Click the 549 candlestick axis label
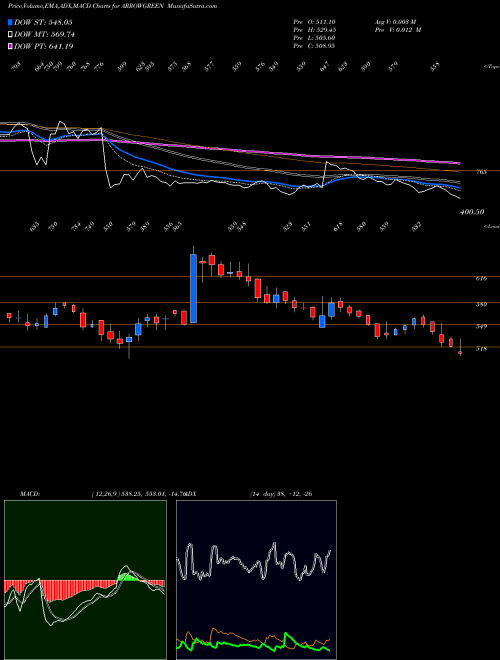500x660 pixels. 481,326
